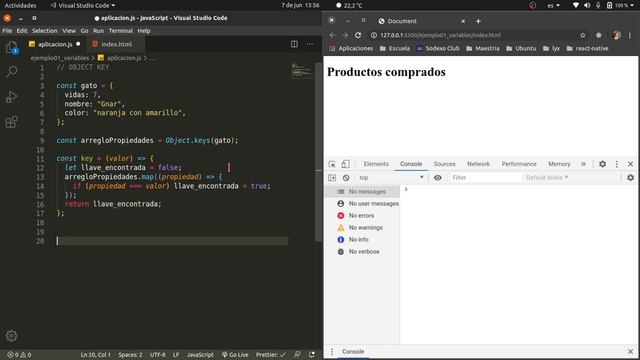Screen dimensions: 640x360
Task: Open JavaScript context top dropdown
Action: click(391, 178)
